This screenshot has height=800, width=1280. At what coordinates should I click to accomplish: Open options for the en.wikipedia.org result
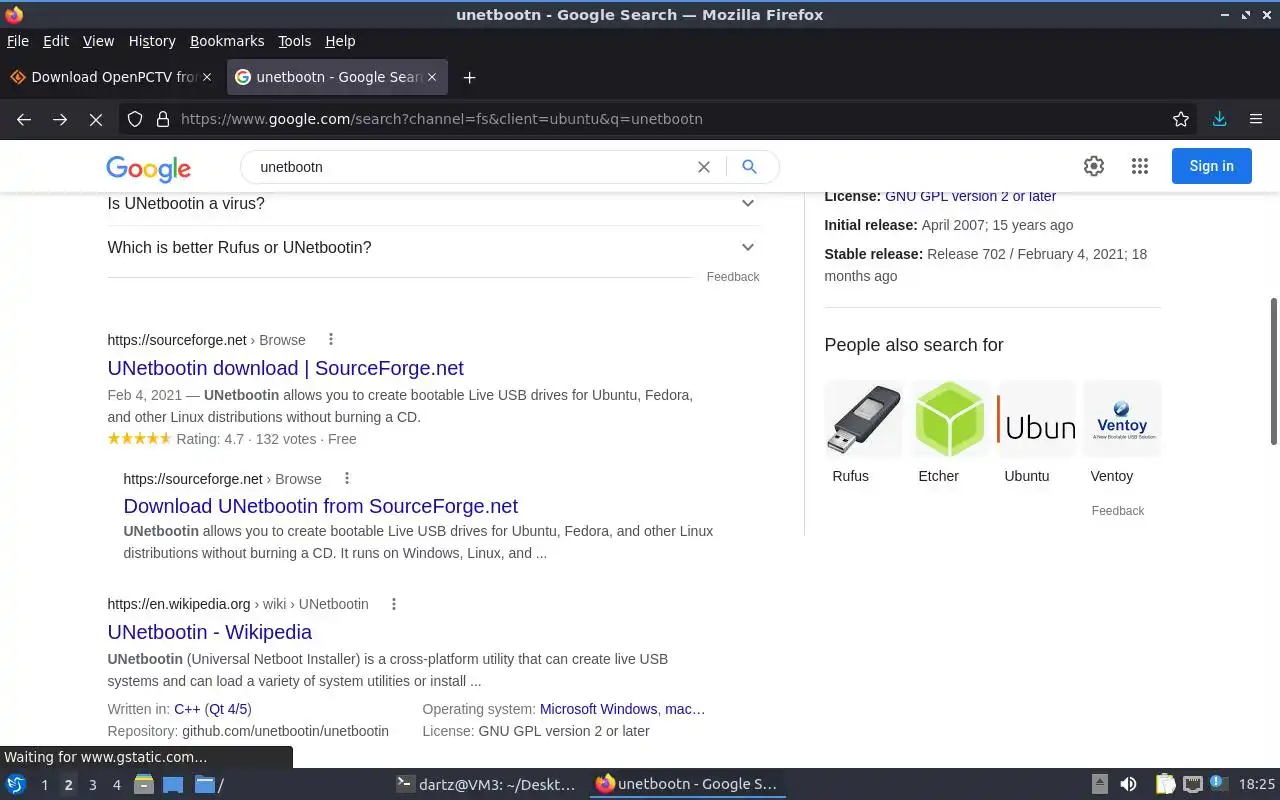(x=394, y=604)
